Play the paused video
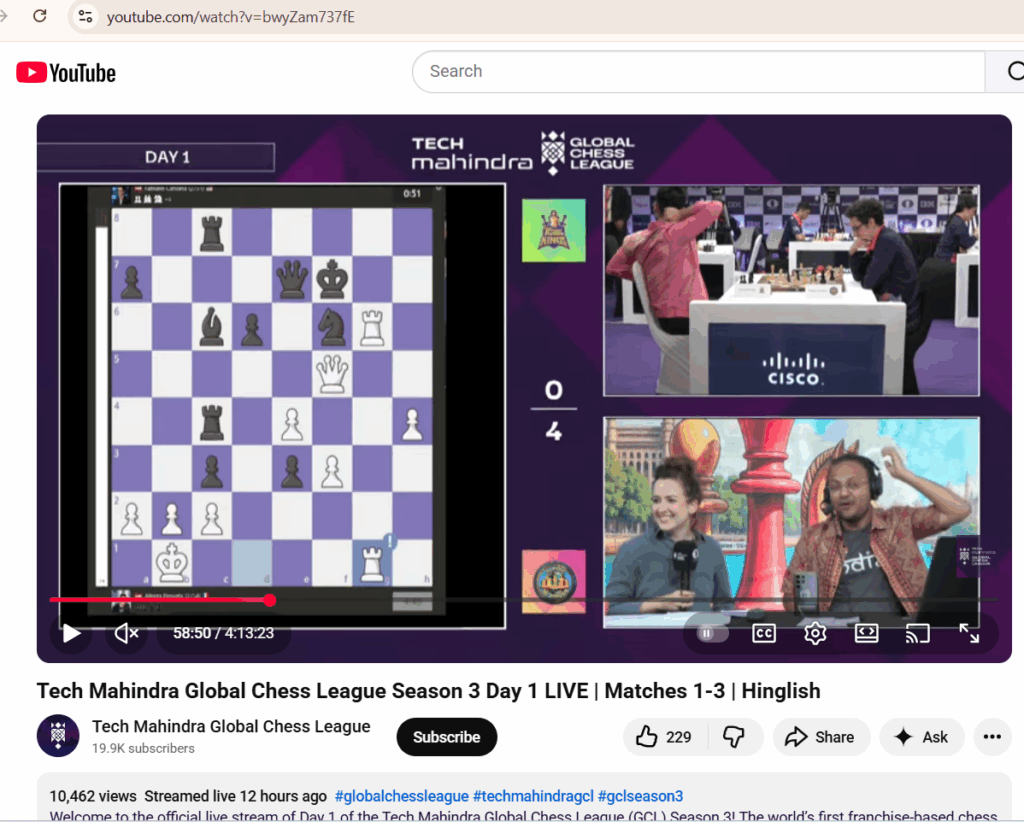The image size is (1024, 822). (x=71, y=633)
